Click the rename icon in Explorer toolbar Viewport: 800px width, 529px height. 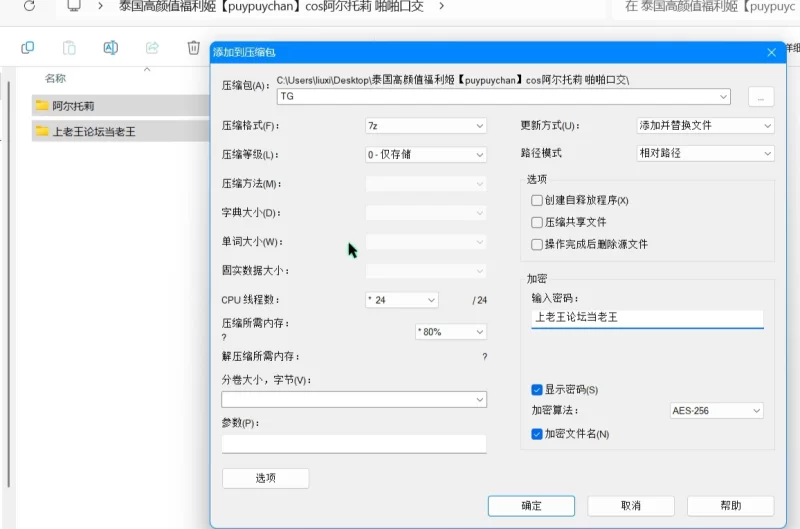point(111,48)
